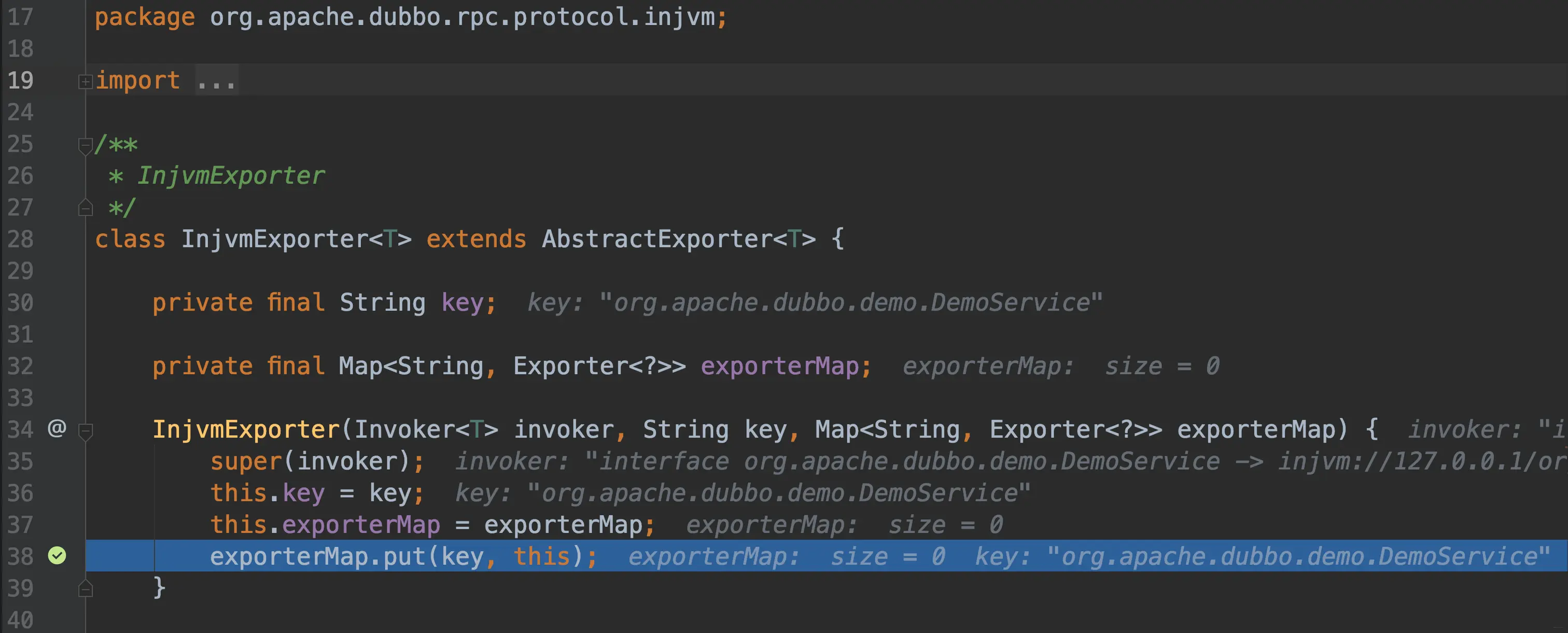The width and height of the screenshot is (1568, 633).
Task: Click line number 28 in the gutter
Action: 20,239
